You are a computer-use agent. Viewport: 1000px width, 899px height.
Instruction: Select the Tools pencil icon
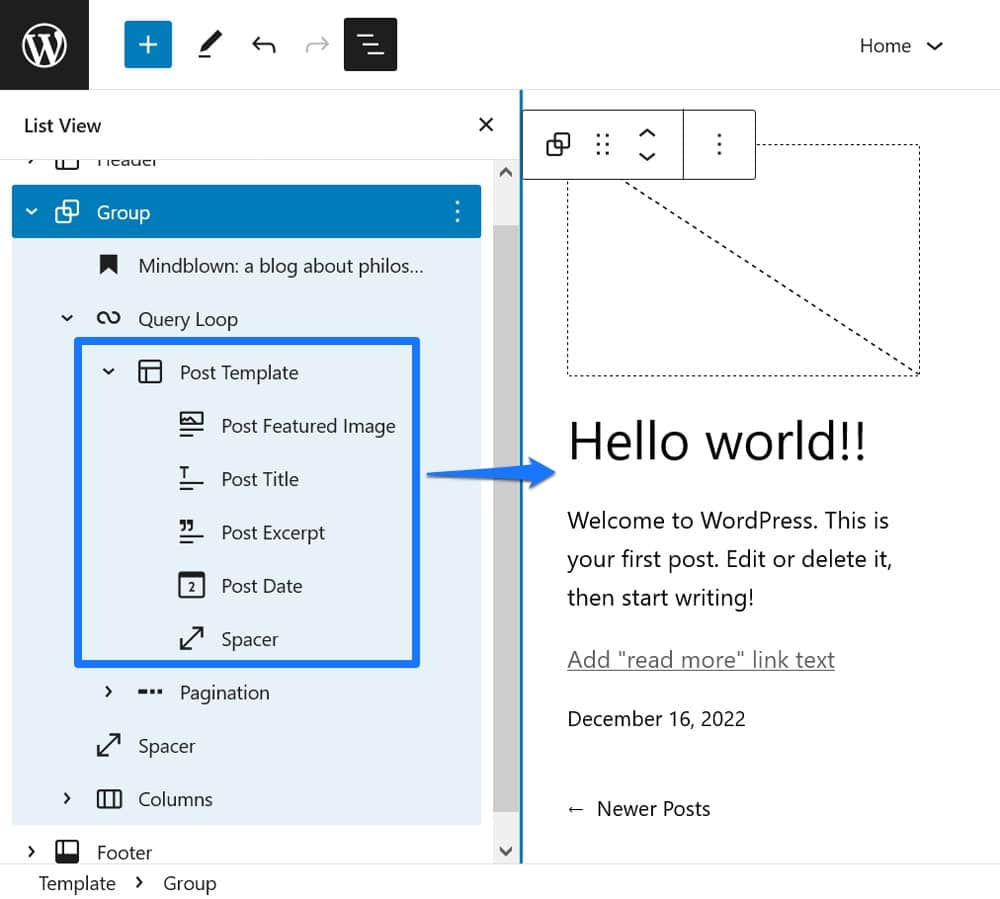coord(209,45)
